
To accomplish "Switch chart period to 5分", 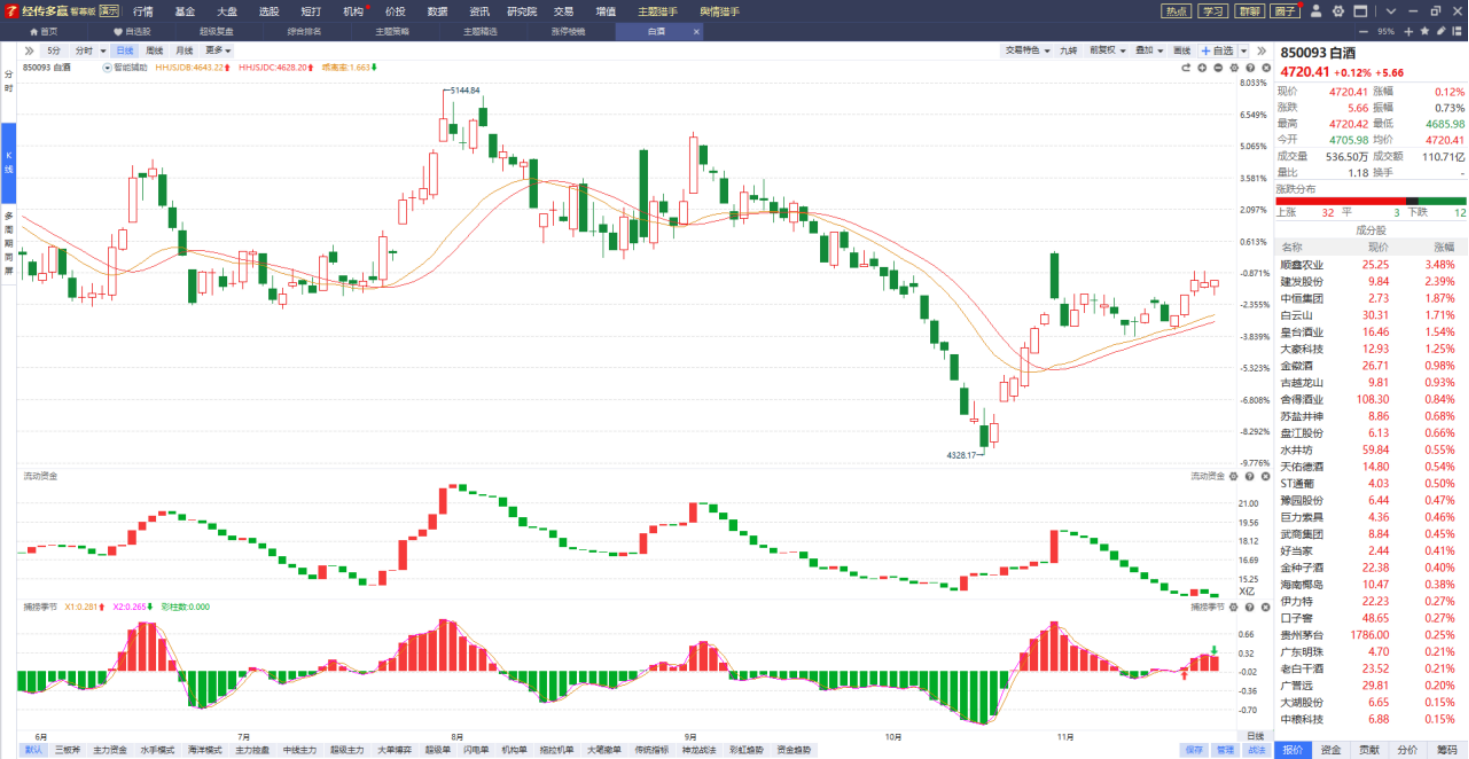I will 53,51.
